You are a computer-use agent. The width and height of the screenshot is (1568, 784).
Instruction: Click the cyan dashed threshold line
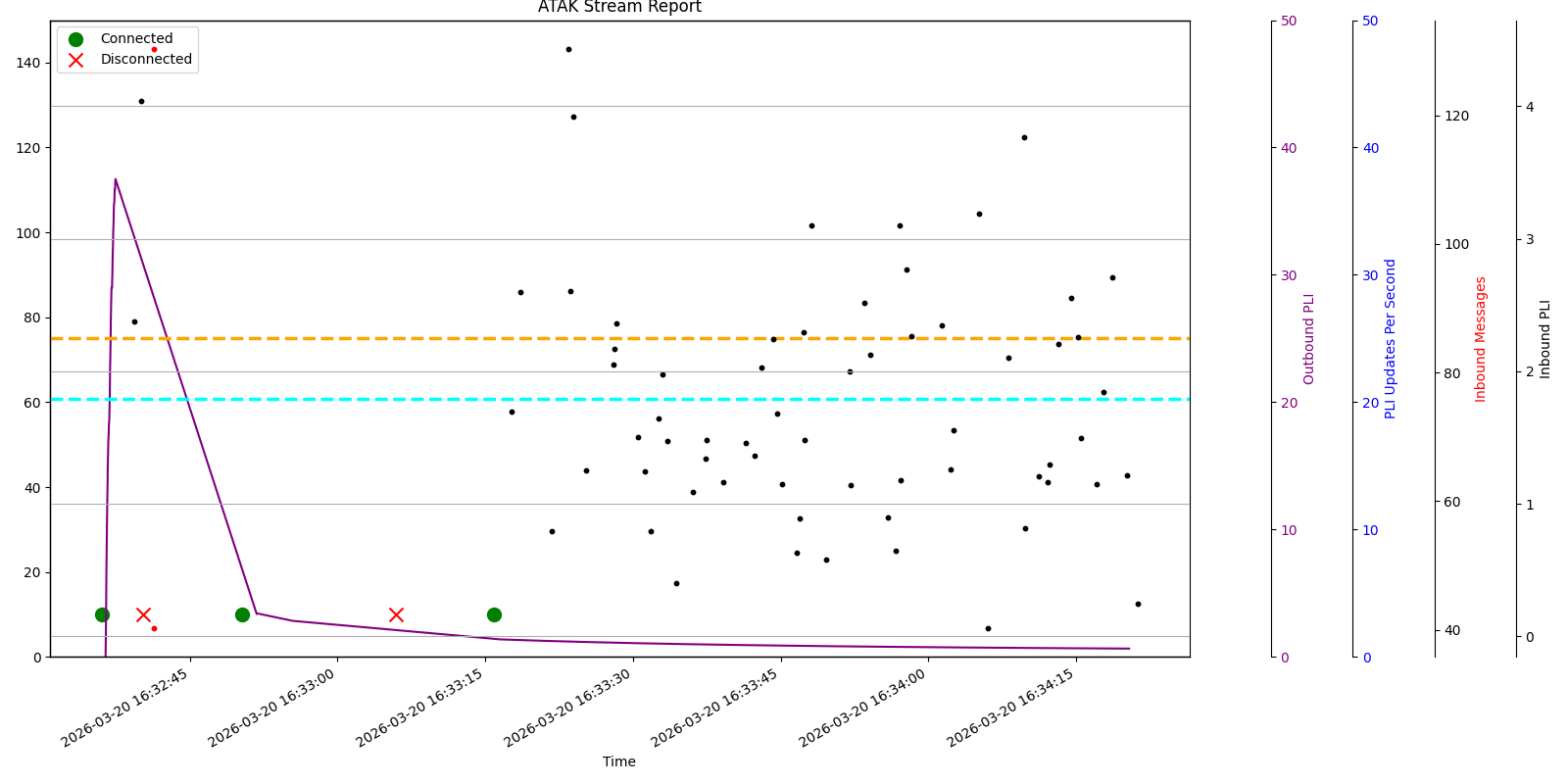(x=686, y=399)
